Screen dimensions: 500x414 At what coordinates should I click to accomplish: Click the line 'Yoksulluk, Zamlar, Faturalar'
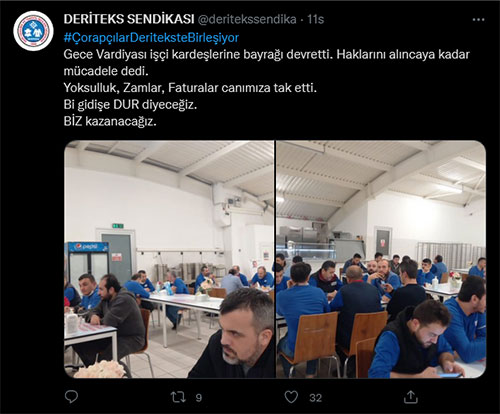tap(190, 88)
